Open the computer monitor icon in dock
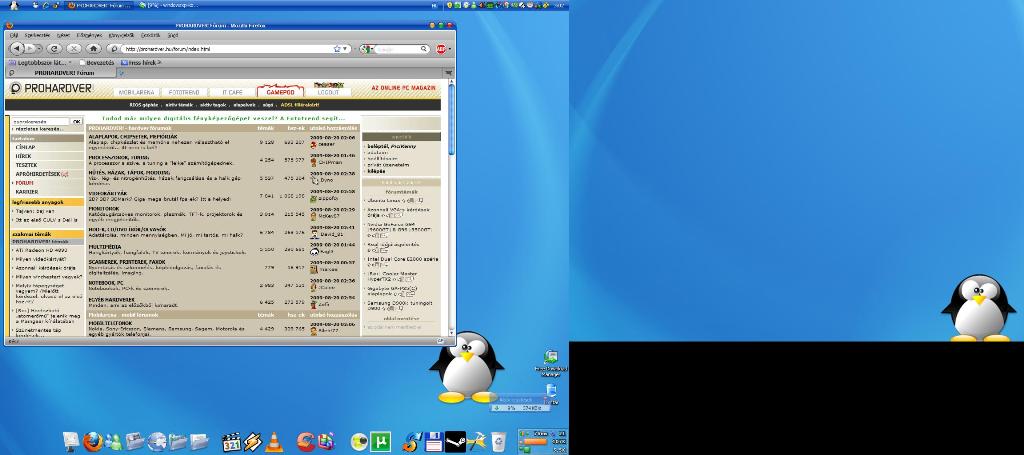 pyautogui.click(x=71, y=441)
